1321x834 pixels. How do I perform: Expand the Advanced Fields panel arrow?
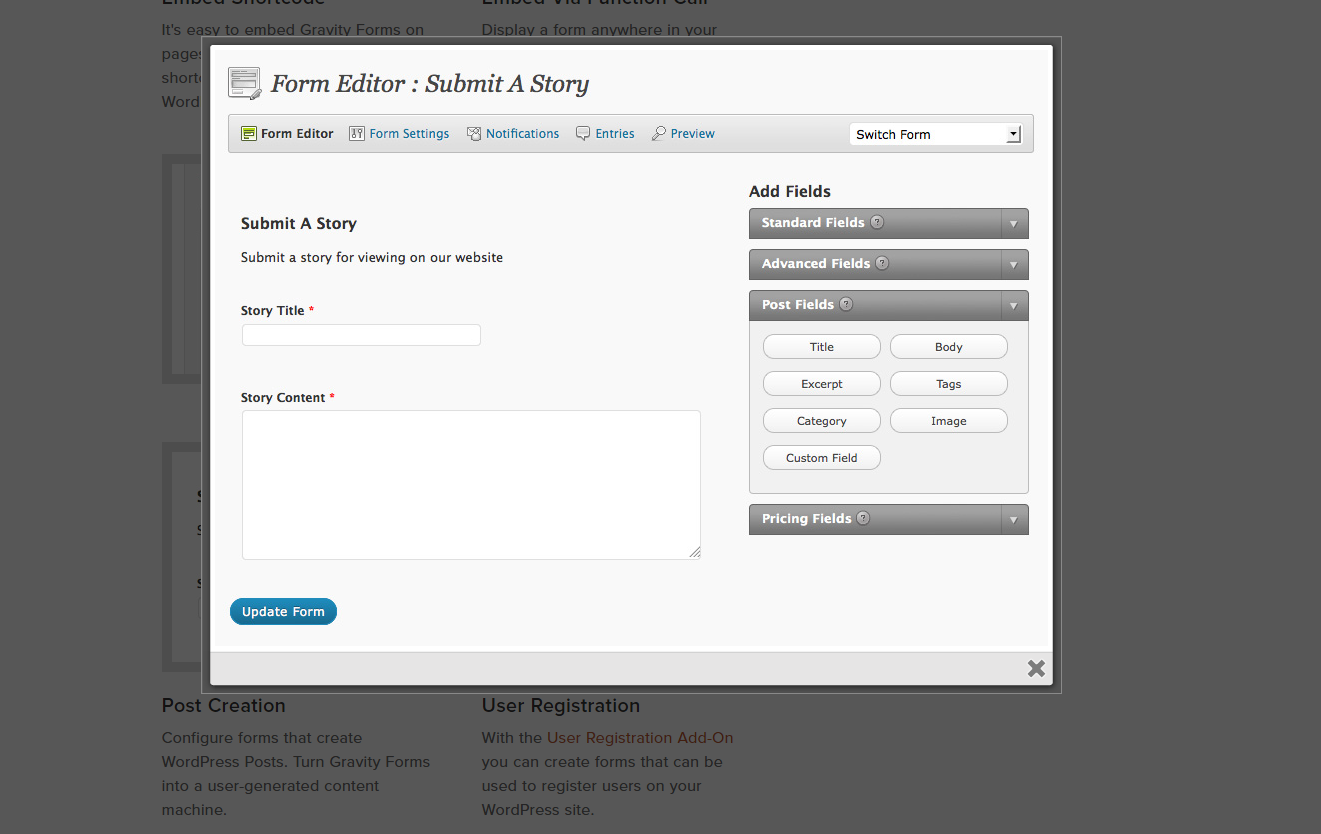click(1013, 265)
